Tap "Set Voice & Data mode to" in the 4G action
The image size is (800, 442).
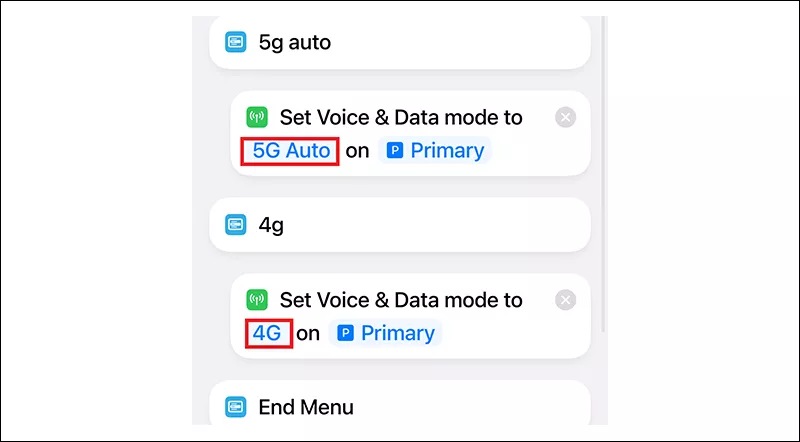point(401,300)
